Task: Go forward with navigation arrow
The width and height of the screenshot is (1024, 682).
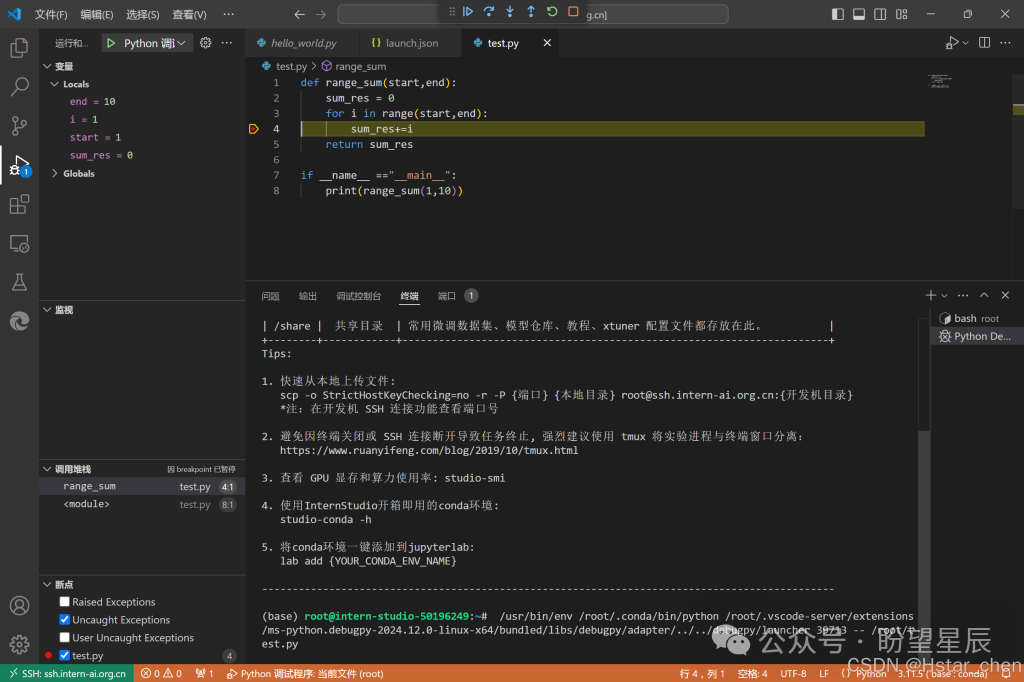Action: [321, 14]
